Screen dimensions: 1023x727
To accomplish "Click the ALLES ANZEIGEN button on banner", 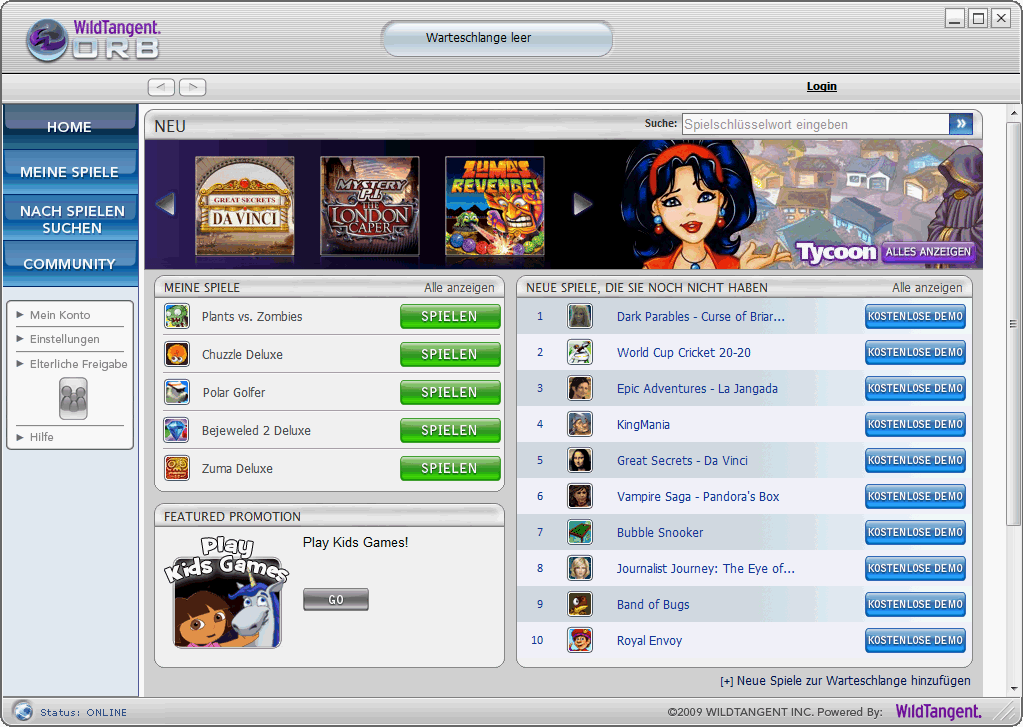I will 928,252.
